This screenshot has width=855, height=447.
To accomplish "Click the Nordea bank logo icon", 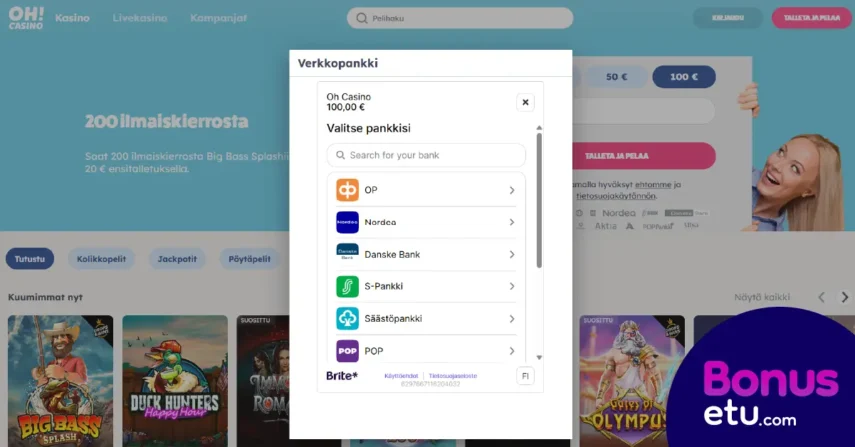I will tap(347, 222).
